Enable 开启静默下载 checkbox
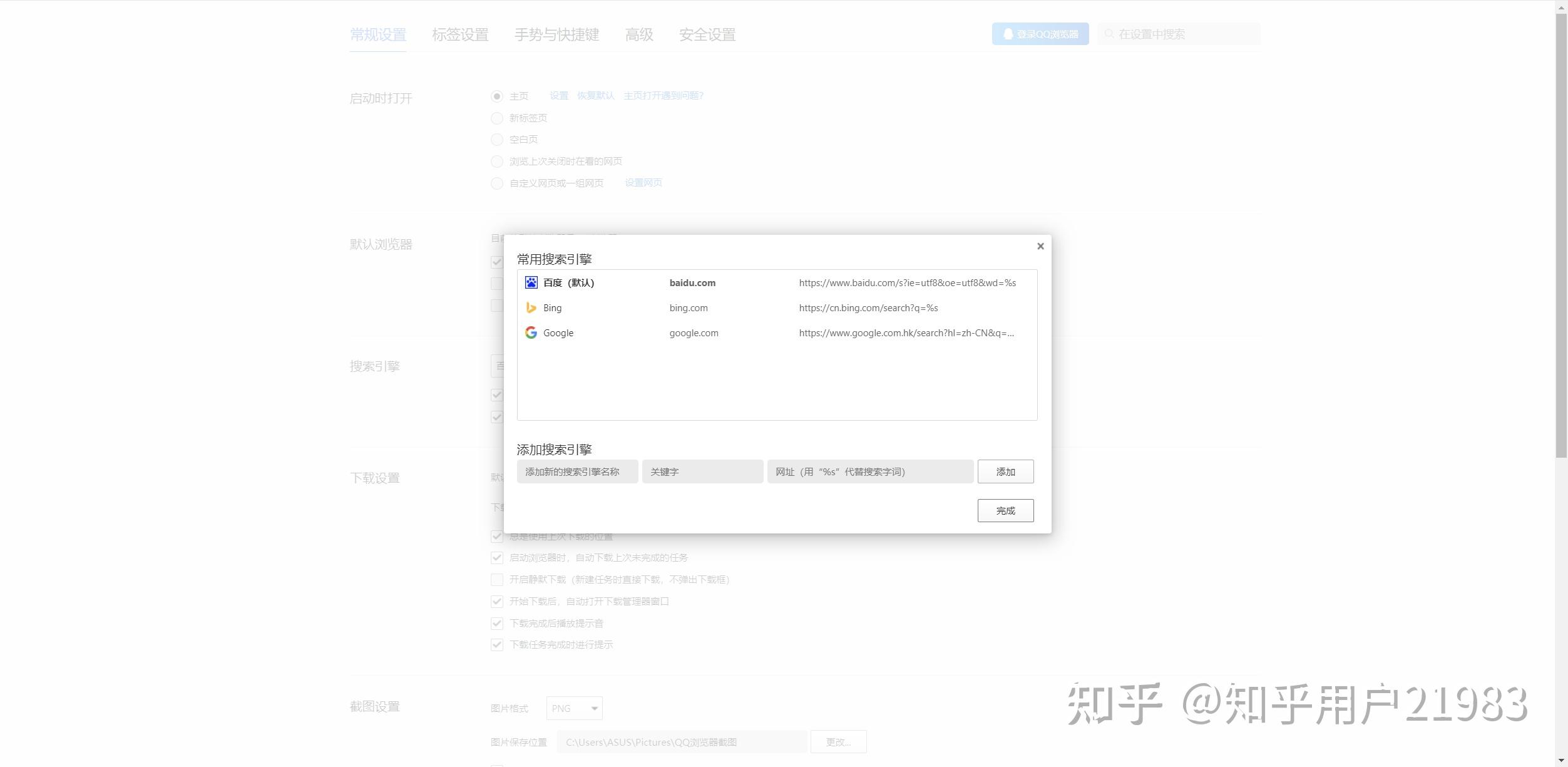 point(497,580)
